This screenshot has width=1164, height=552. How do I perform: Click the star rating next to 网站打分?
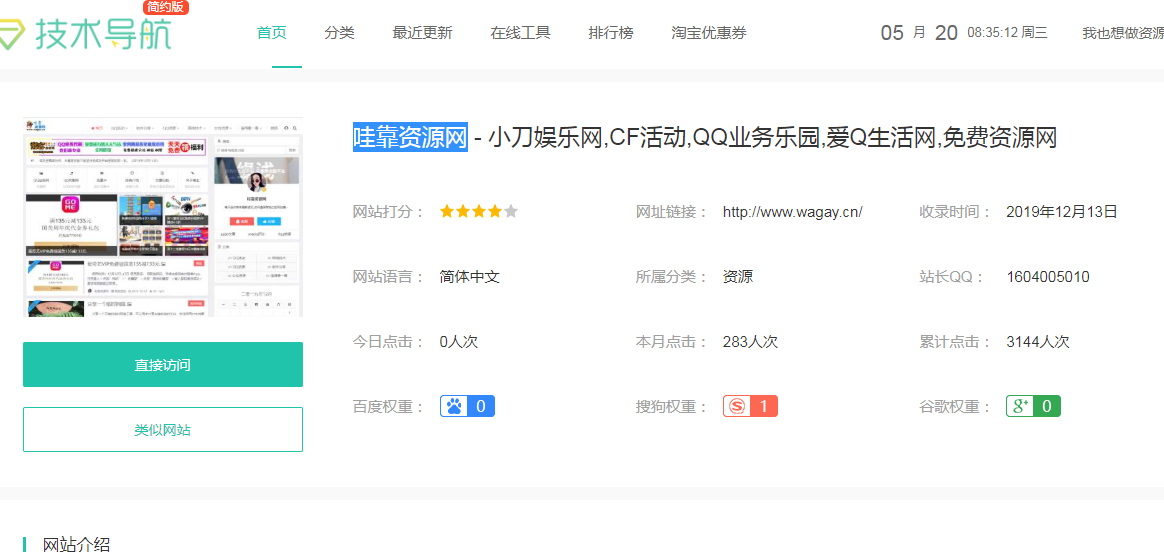point(479,211)
